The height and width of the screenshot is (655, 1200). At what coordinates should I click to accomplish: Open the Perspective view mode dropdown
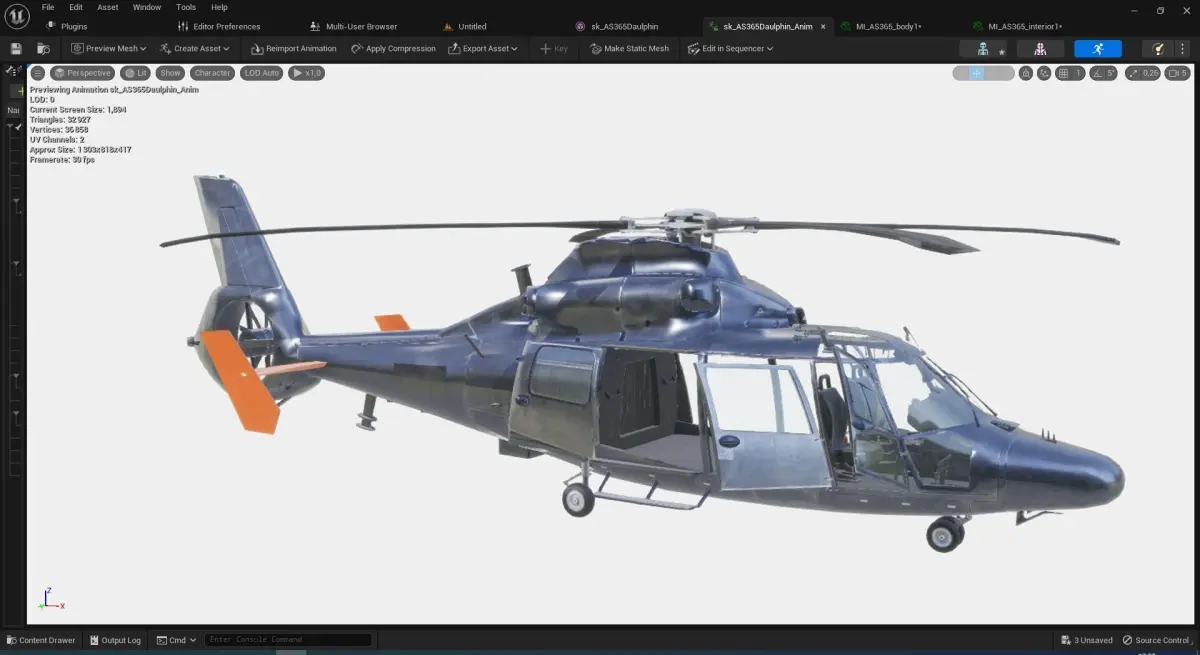click(x=82, y=73)
